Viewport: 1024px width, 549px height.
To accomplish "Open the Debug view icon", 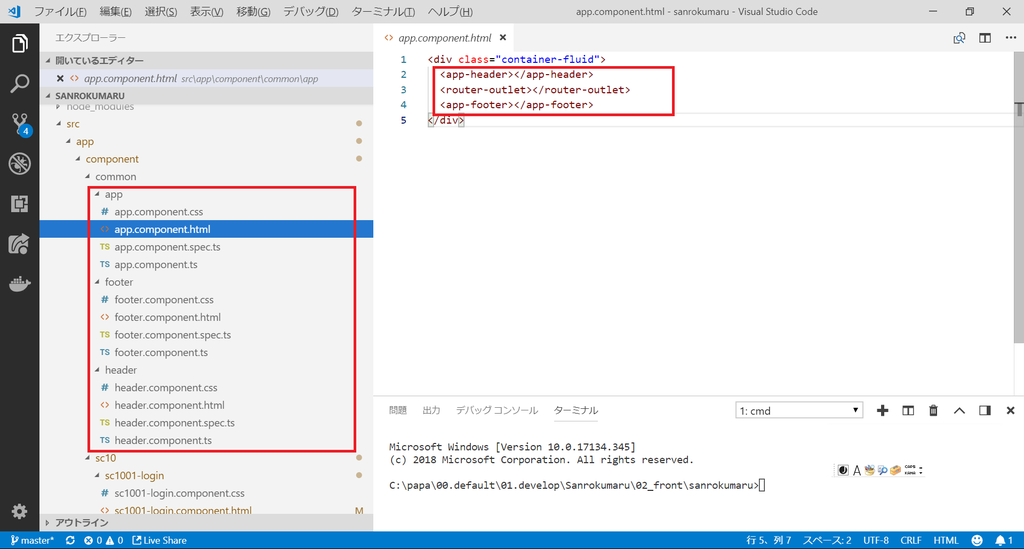I will click(x=20, y=163).
